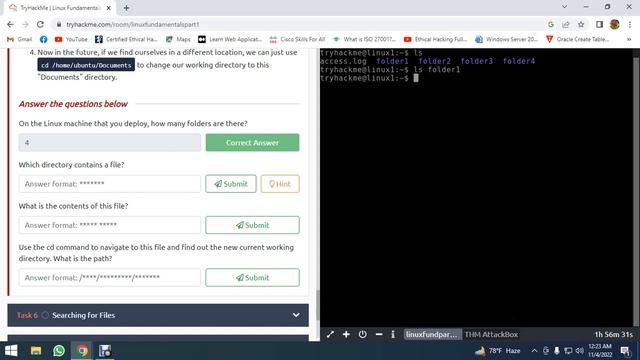The width and height of the screenshot is (640, 360).
Task: Reload the TryHackMe page
Action: click(40, 24)
